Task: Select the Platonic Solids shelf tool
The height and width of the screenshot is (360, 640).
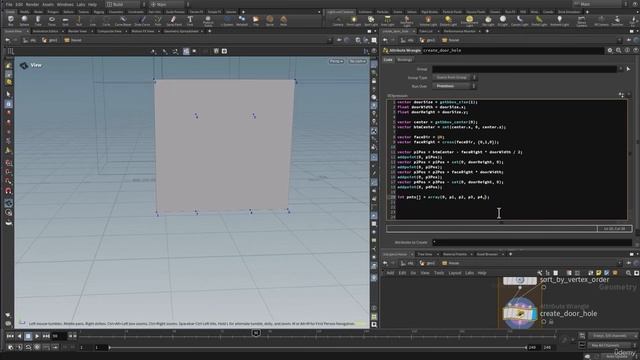Action: 208,20
